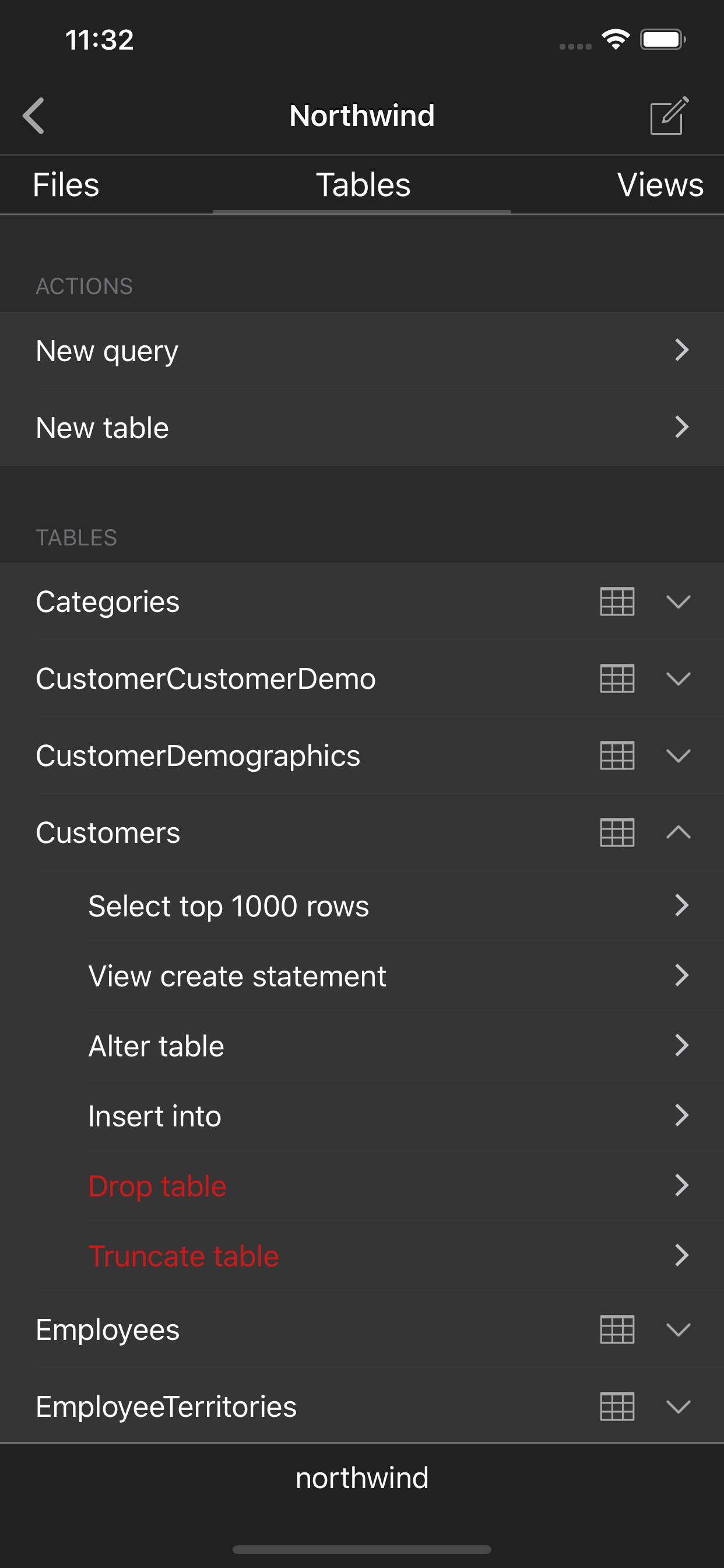Switch to the Views tab
The image size is (724, 1568).
coord(659,185)
